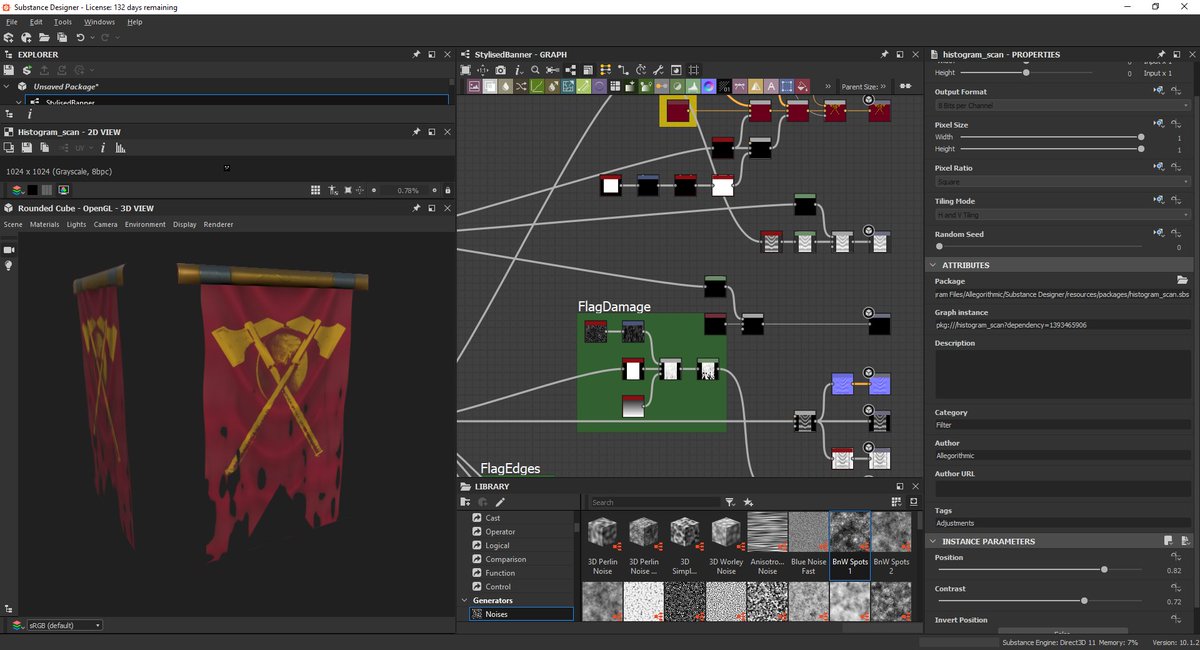Open the Environment menu in 3D View
Viewport: 1200px width, 650px height.
(145, 224)
